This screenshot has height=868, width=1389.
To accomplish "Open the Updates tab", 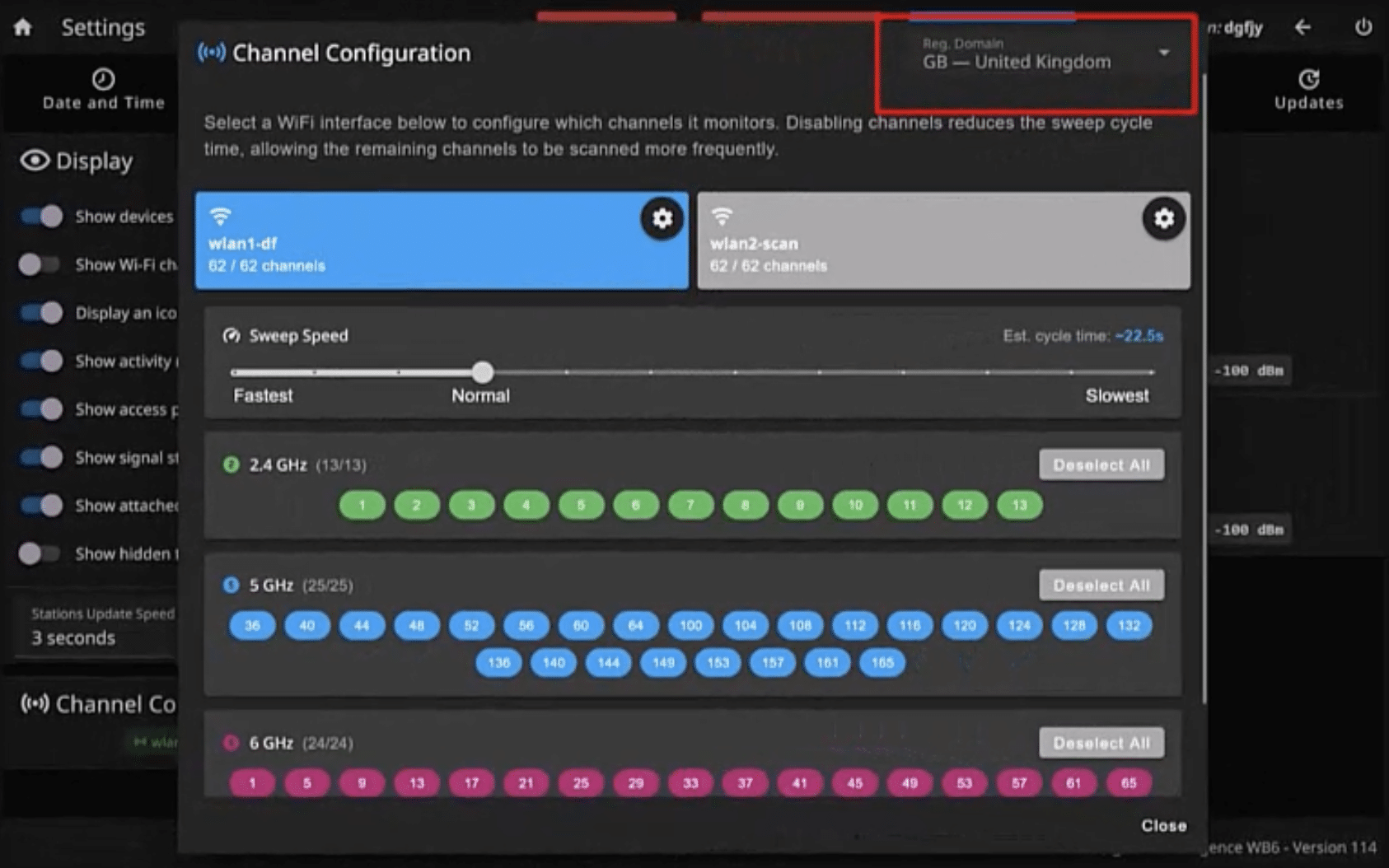I will pos(1308,90).
